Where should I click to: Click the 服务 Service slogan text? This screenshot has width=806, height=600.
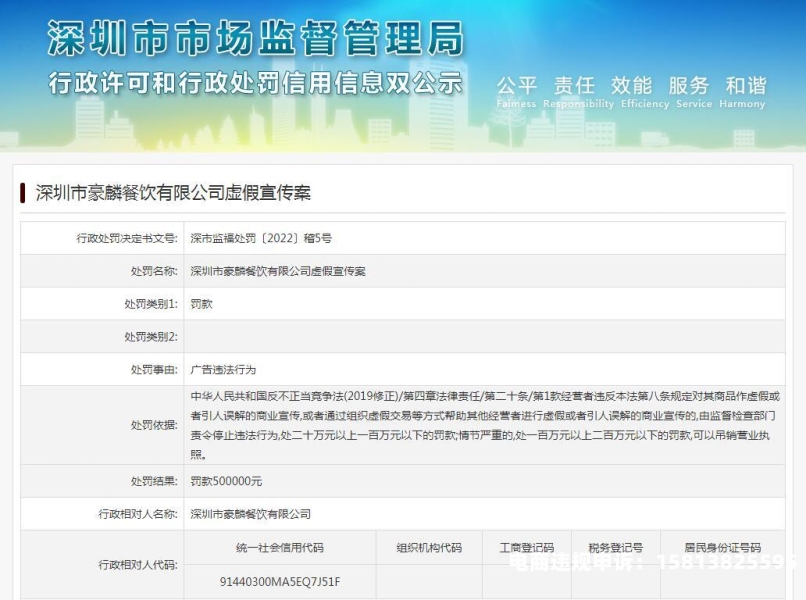[x=688, y=90]
